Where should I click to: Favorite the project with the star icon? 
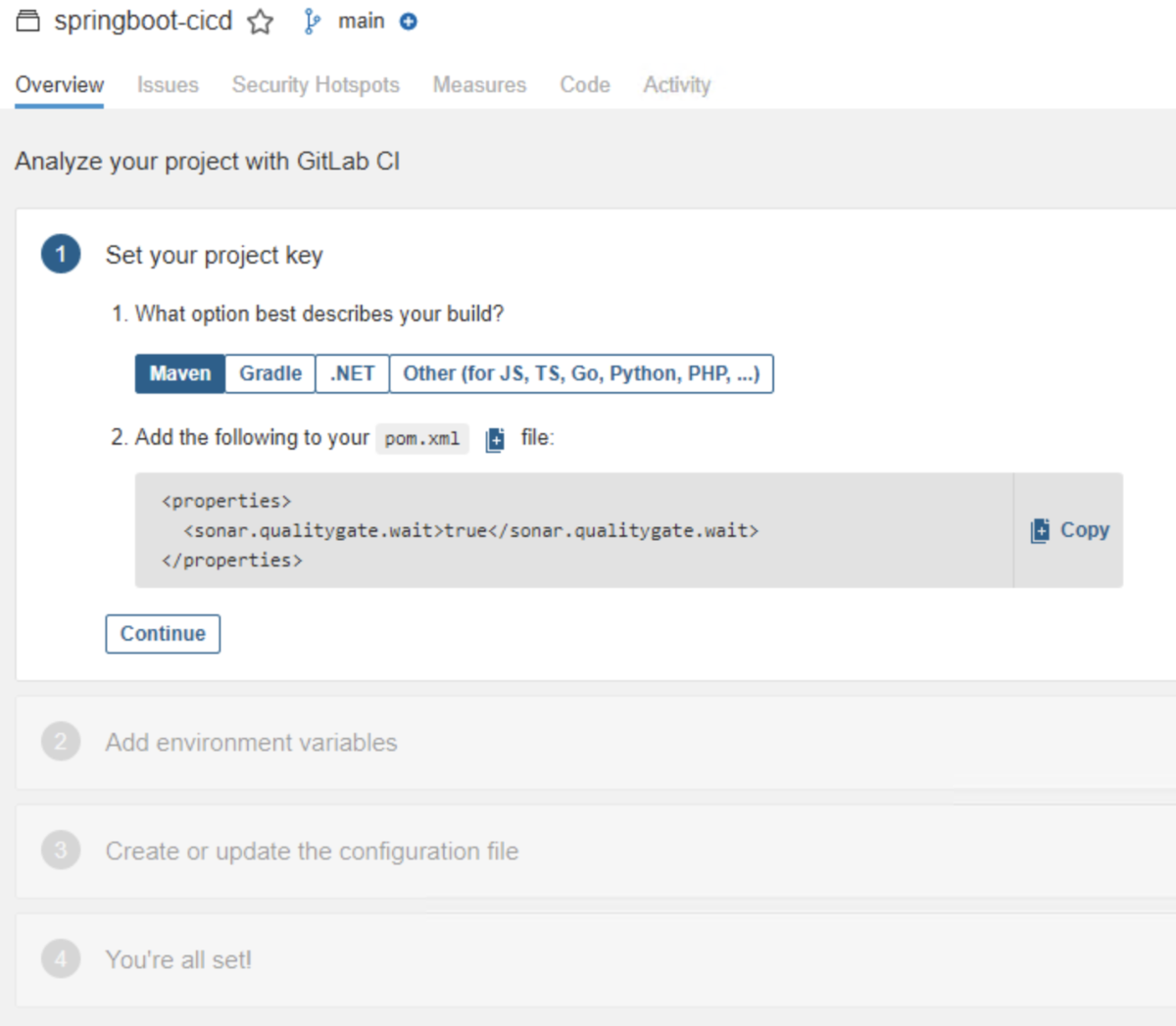[260, 22]
